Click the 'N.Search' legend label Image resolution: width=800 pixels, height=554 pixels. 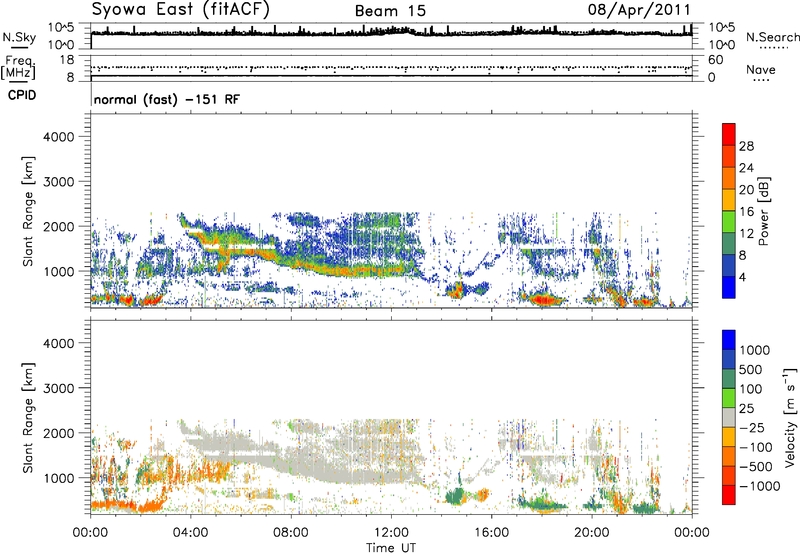click(x=772, y=37)
